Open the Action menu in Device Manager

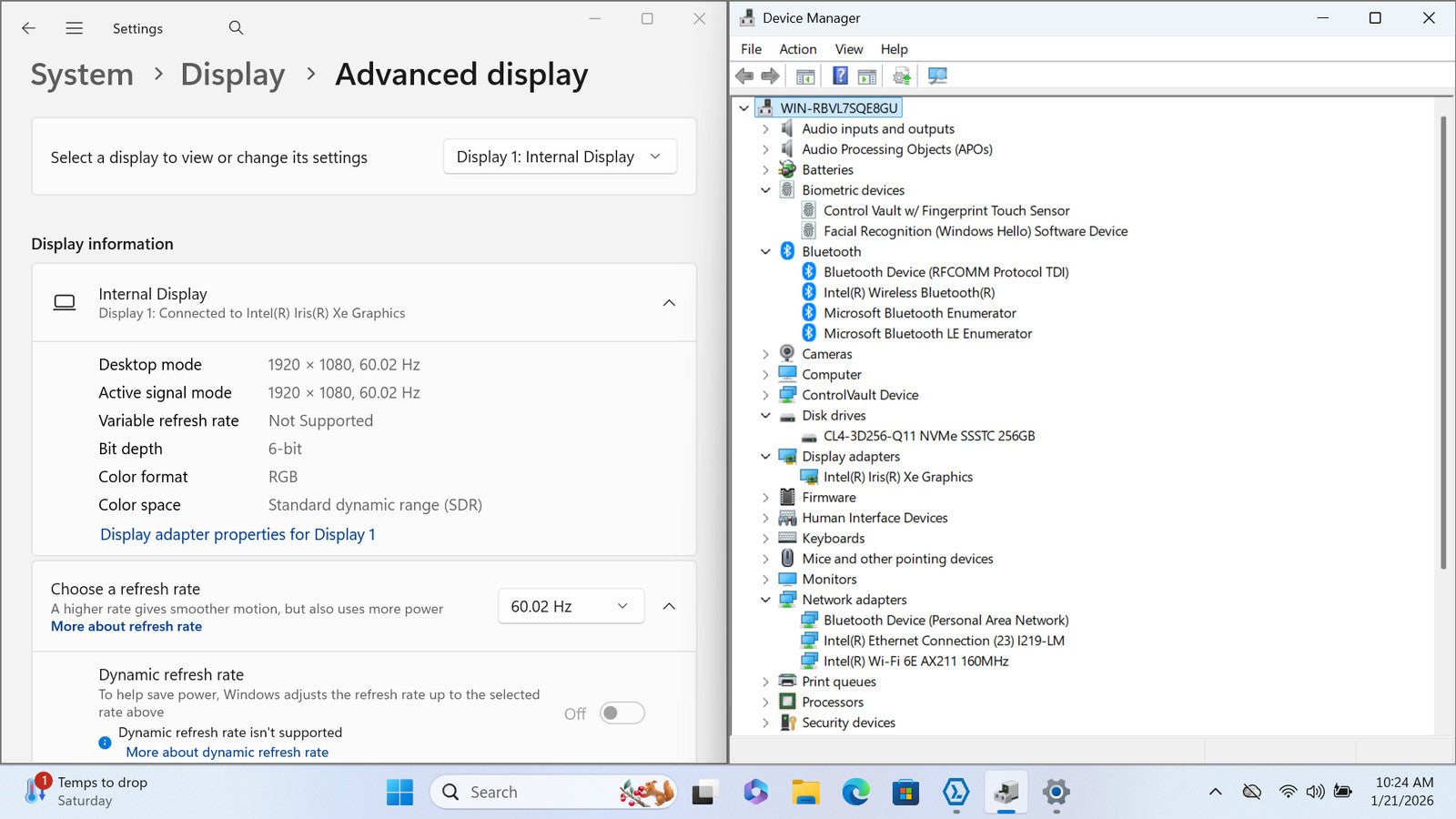pyautogui.click(x=797, y=49)
